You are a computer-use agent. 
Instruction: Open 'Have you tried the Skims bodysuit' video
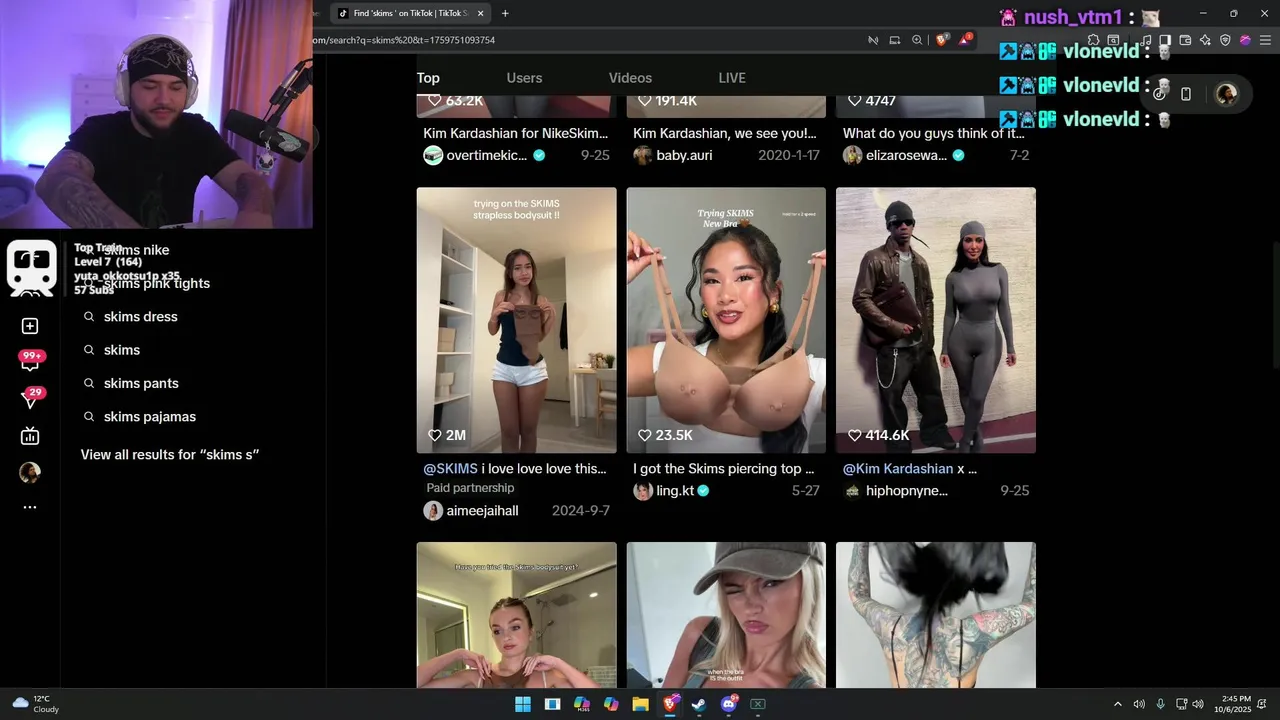(516, 615)
